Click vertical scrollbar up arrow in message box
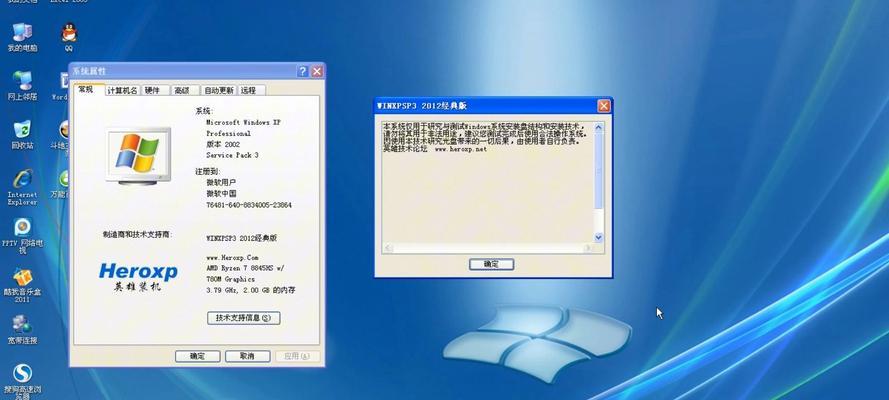Screen dimensions: 889x400 599,129
